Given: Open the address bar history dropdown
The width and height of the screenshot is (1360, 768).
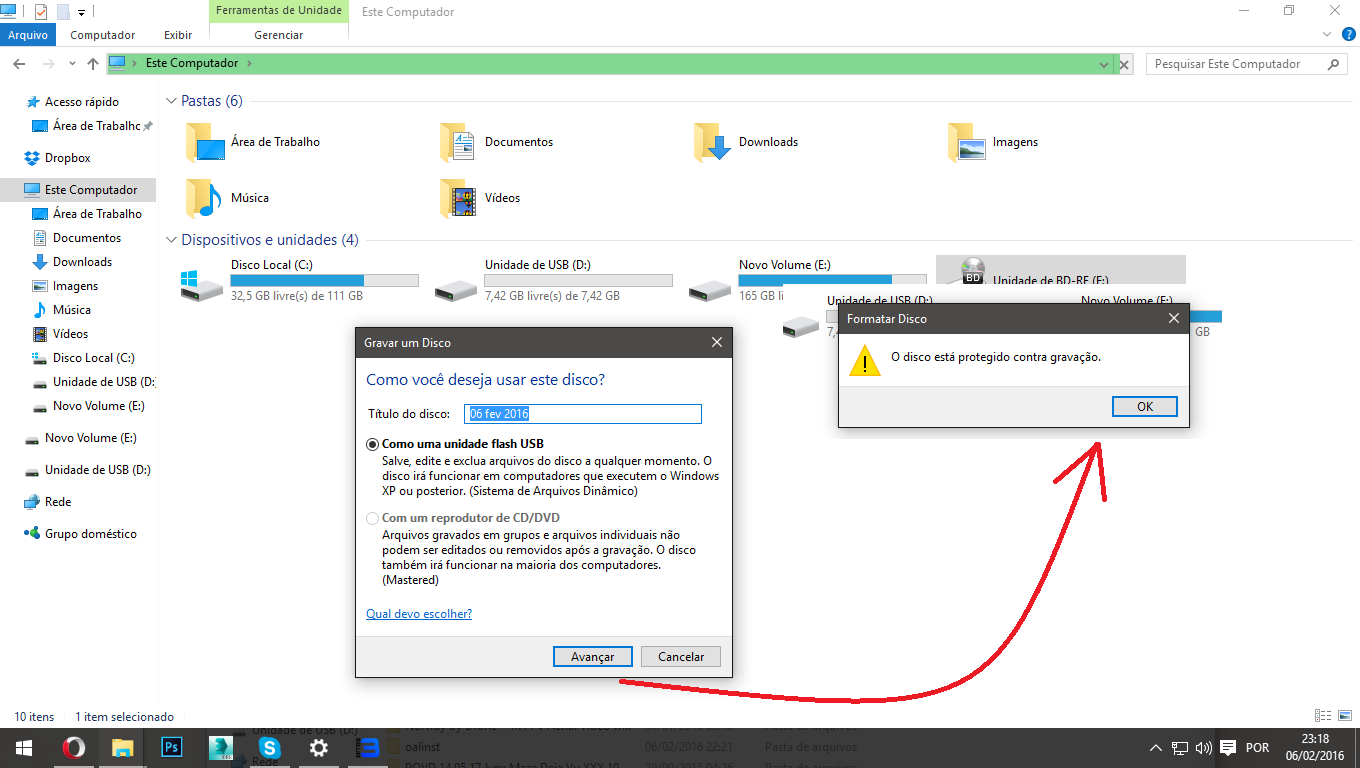Looking at the screenshot, I should [x=1104, y=64].
